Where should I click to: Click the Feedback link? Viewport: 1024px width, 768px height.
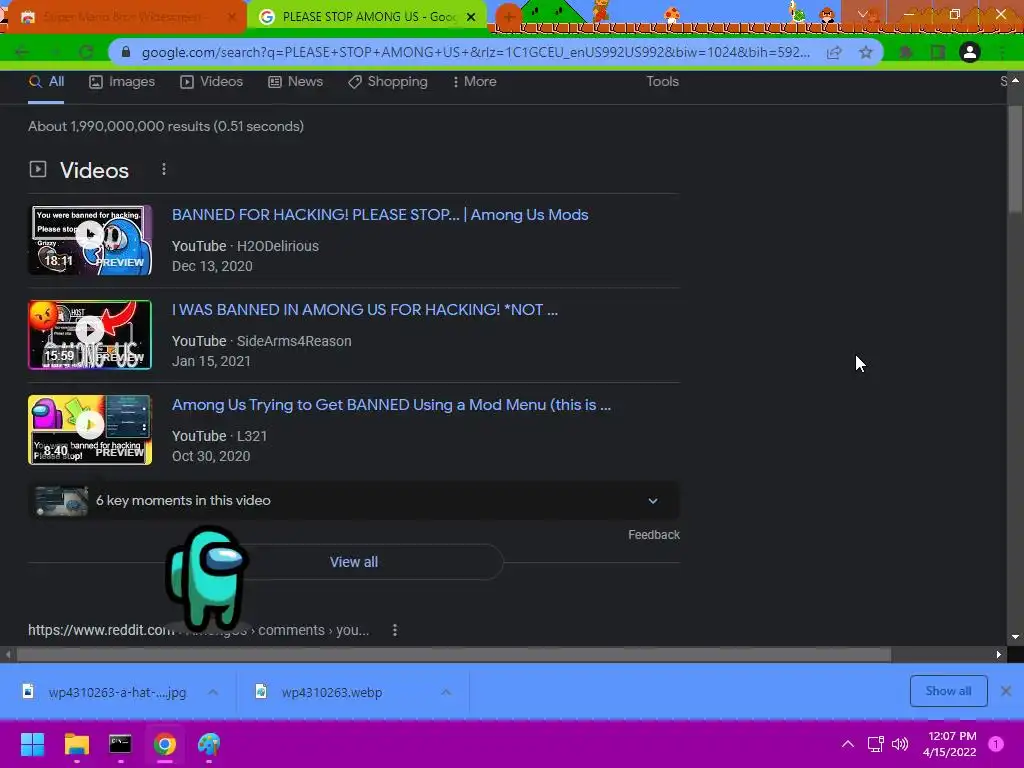click(654, 535)
